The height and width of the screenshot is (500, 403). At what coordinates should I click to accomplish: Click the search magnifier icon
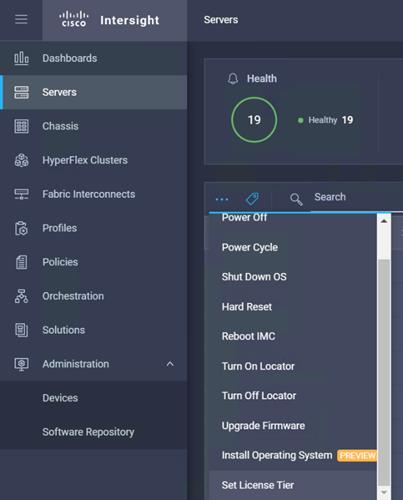296,199
